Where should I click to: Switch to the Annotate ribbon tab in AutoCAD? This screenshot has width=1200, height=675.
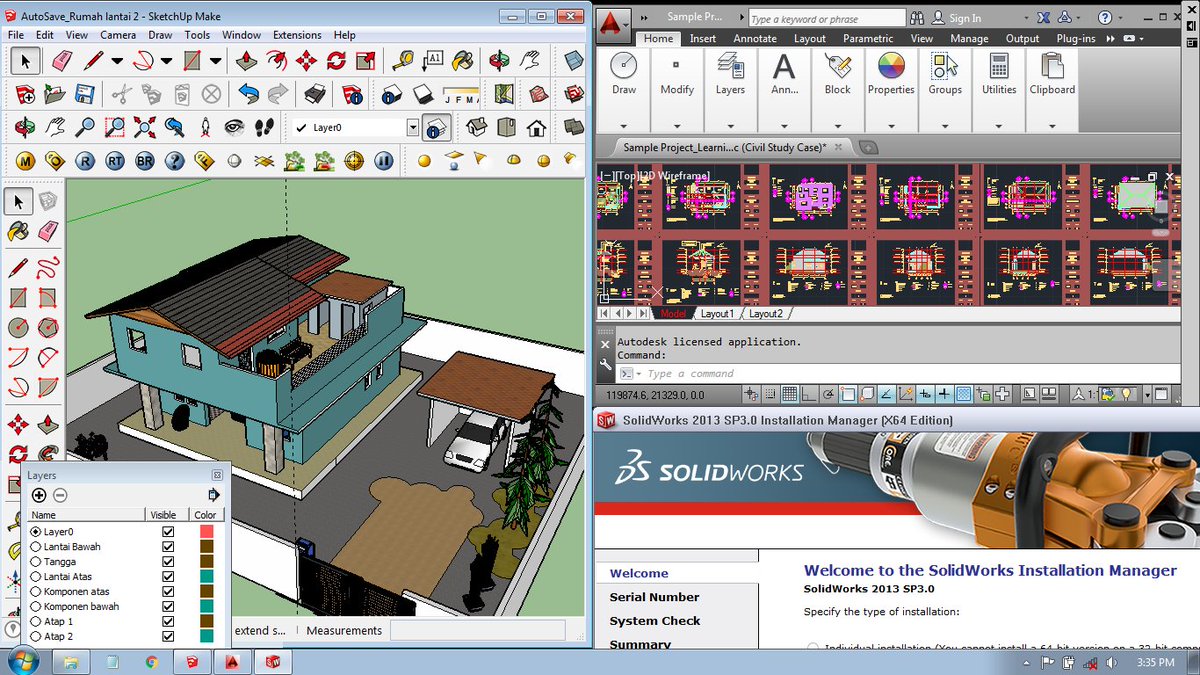pos(755,39)
